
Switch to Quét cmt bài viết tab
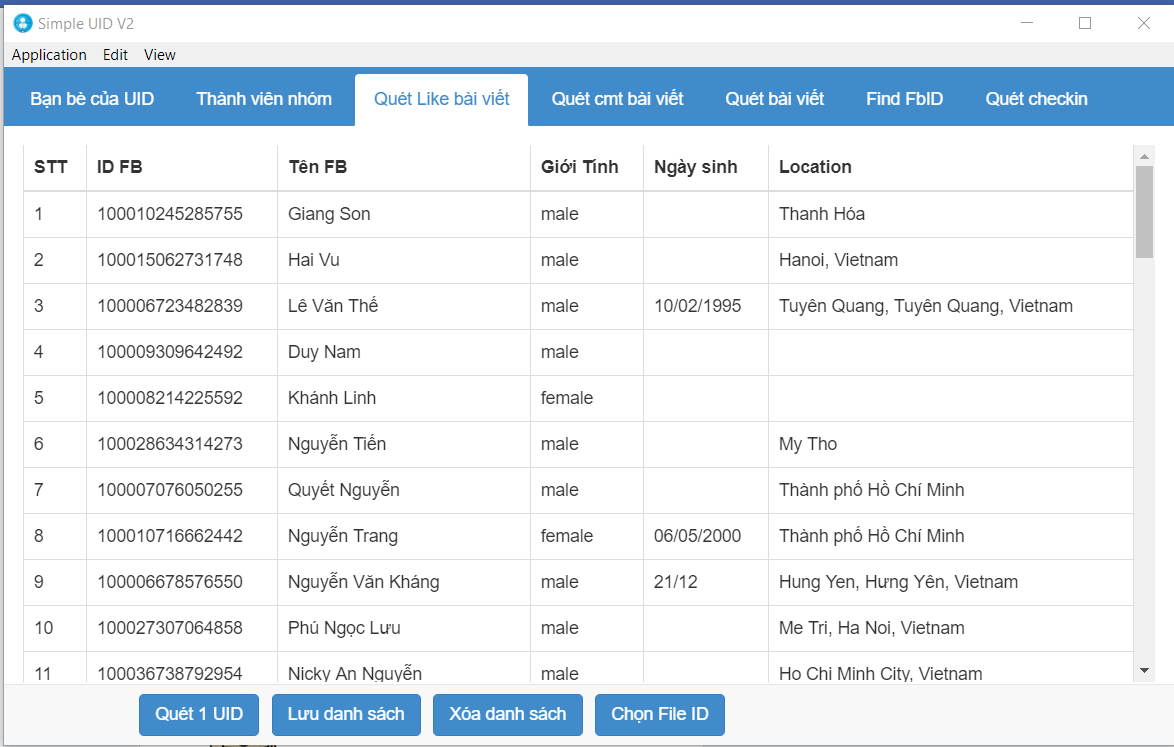coord(617,99)
